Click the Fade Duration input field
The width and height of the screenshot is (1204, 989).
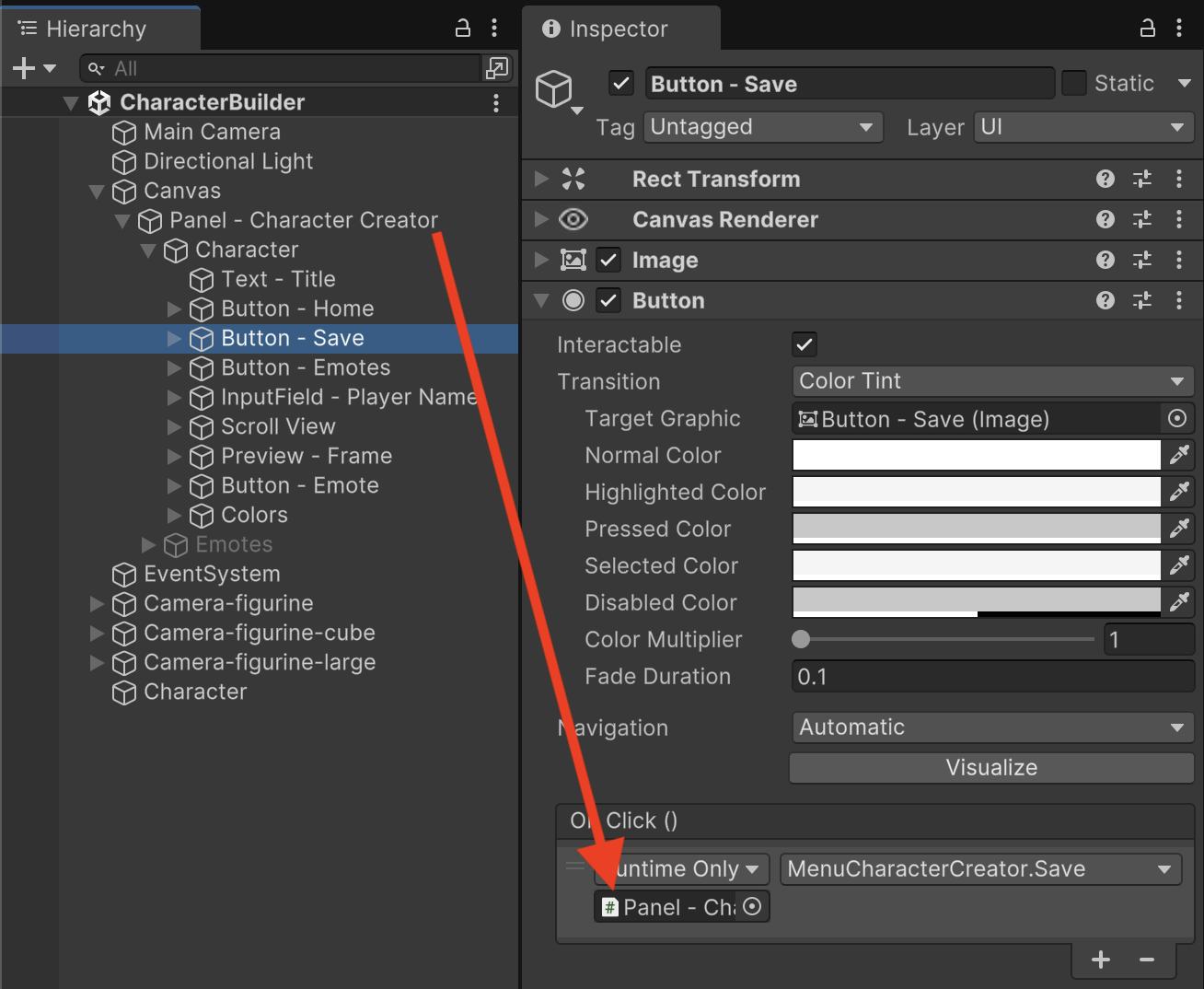tap(991, 677)
